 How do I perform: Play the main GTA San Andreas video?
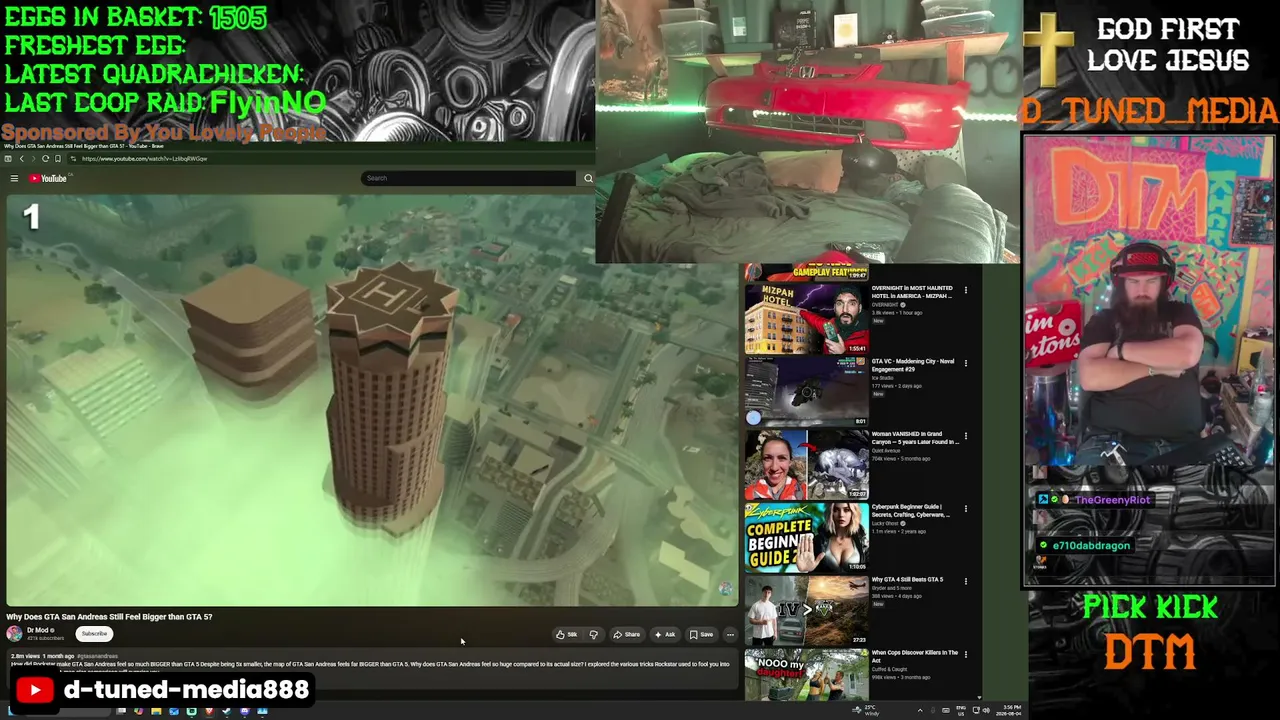click(372, 400)
